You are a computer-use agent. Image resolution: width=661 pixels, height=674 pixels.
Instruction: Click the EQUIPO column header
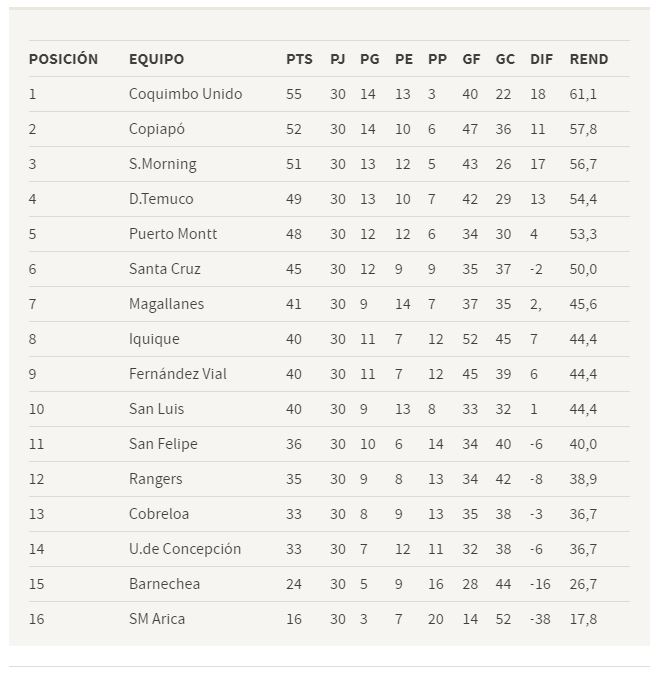click(156, 59)
